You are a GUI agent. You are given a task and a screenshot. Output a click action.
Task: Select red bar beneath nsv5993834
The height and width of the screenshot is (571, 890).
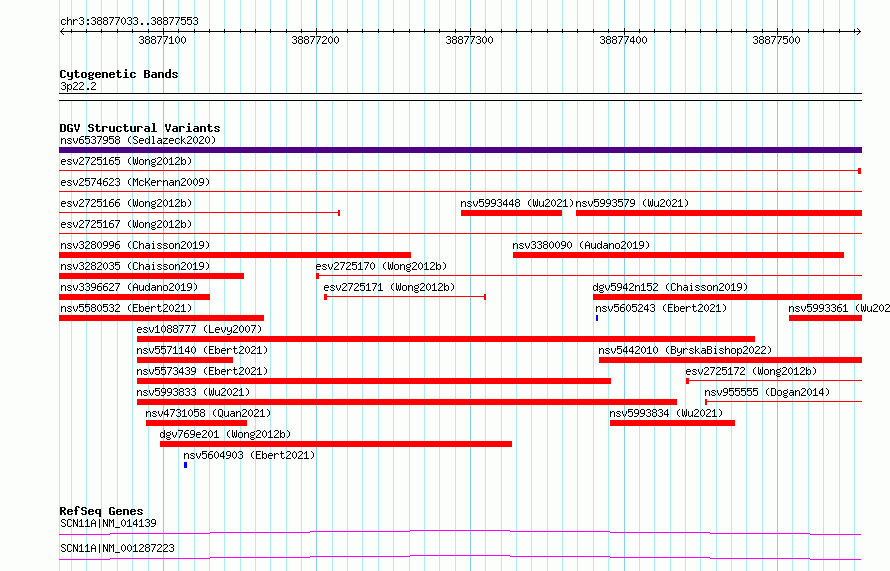[673, 423]
